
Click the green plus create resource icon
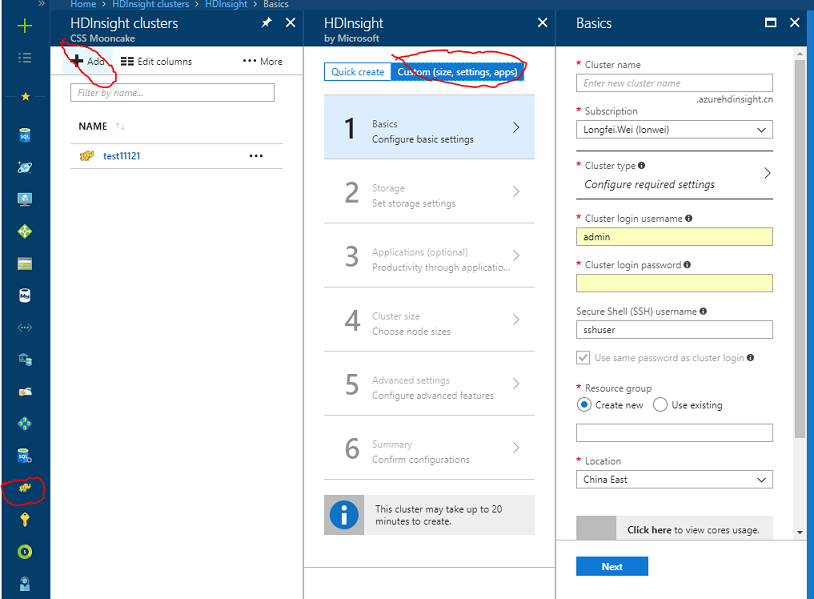click(25, 26)
